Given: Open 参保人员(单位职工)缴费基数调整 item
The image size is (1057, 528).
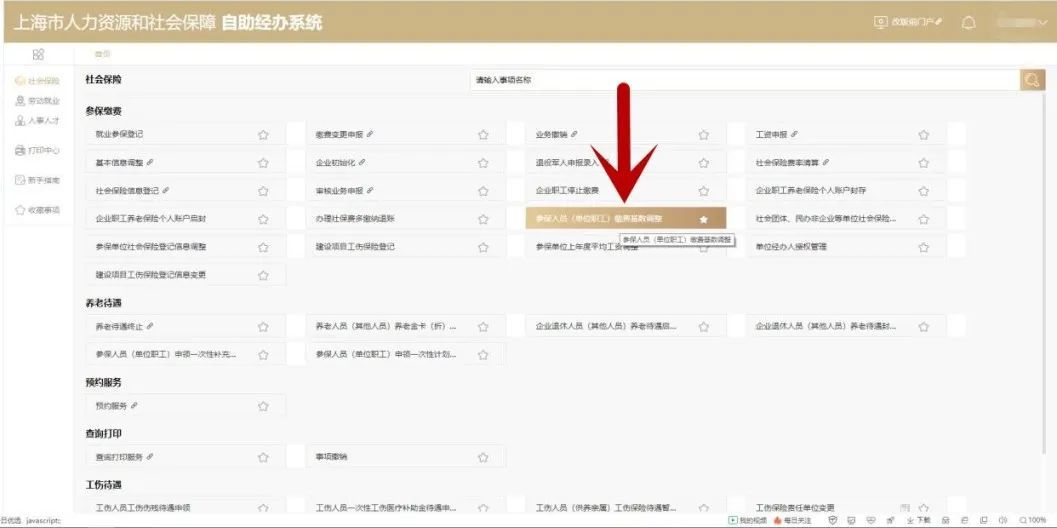Looking at the screenshot, I should pos(599,218).
